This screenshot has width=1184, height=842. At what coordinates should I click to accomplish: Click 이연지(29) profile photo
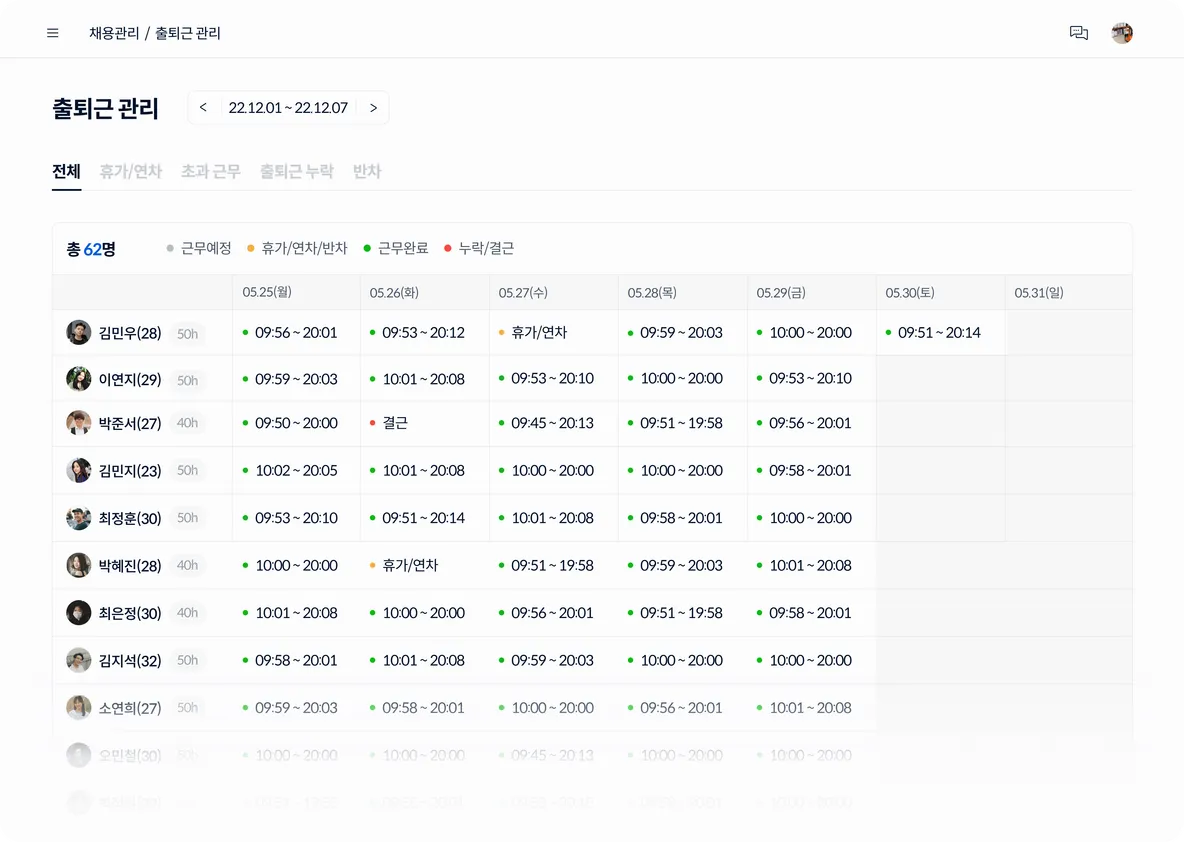click(x=79, y=379)
